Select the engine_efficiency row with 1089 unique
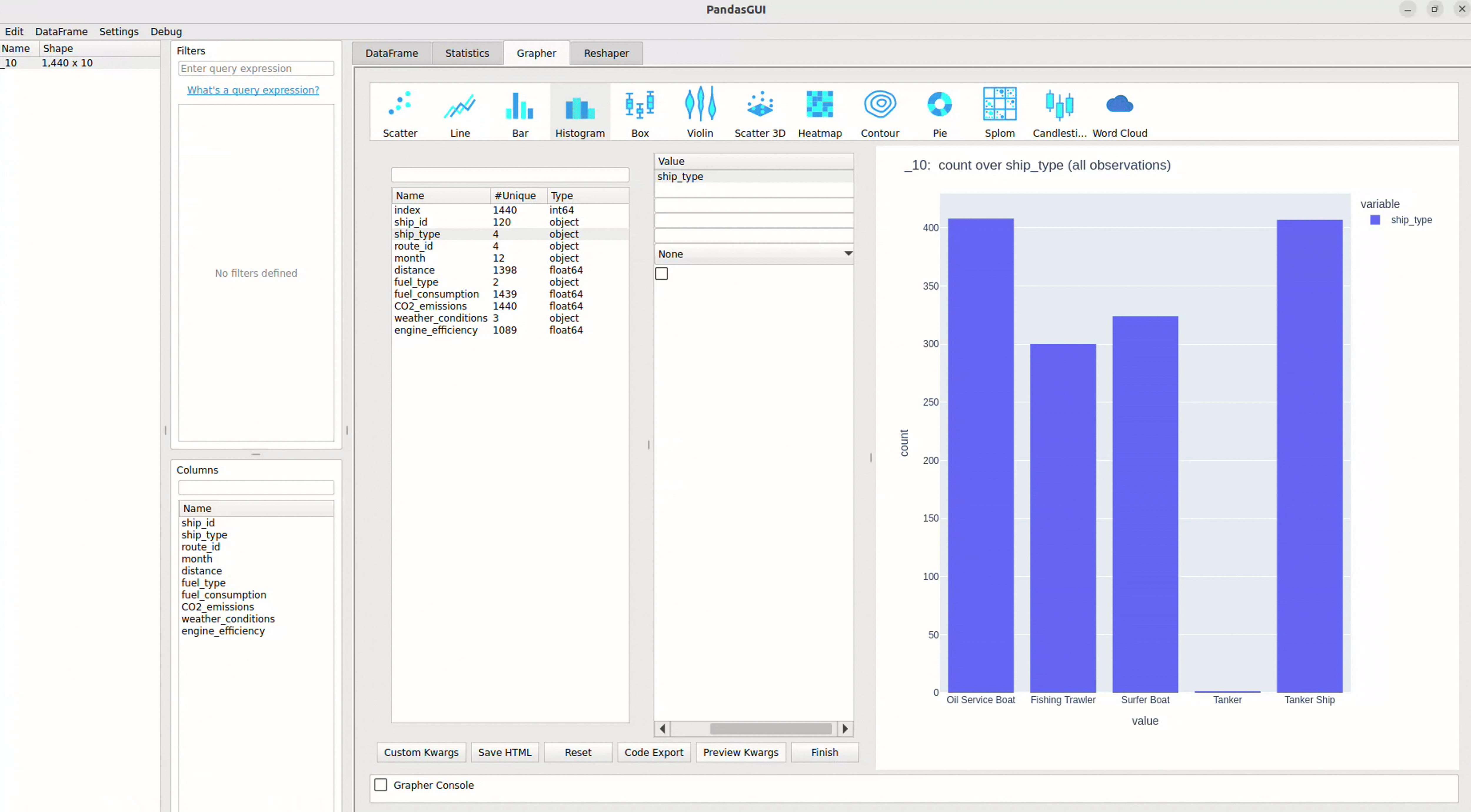 (x=510, y=330)
